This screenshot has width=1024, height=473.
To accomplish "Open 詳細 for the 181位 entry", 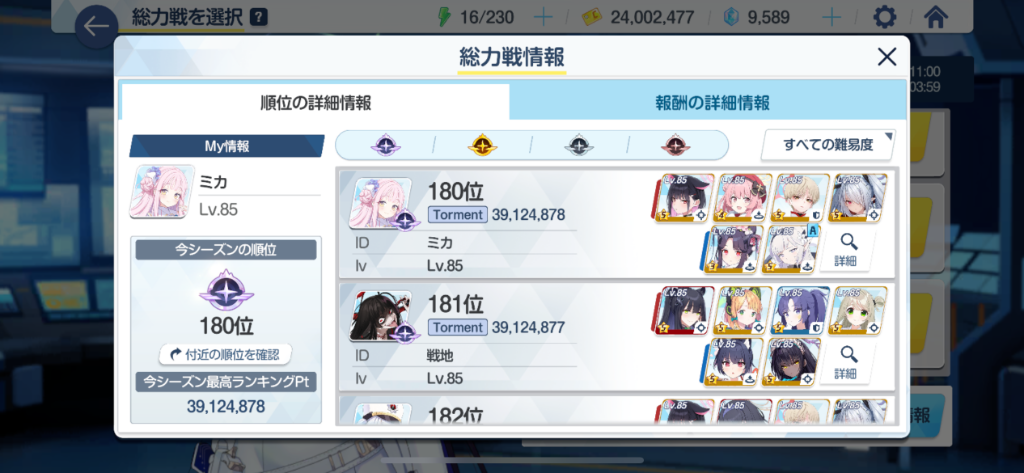I will pyautogui.click(x=848, y=363).
